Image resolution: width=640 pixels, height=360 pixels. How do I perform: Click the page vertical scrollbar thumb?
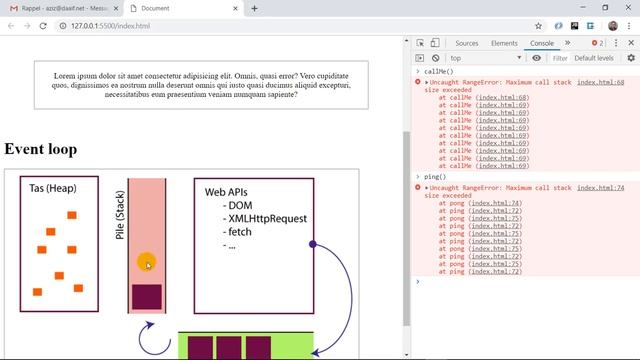[406, 228]
